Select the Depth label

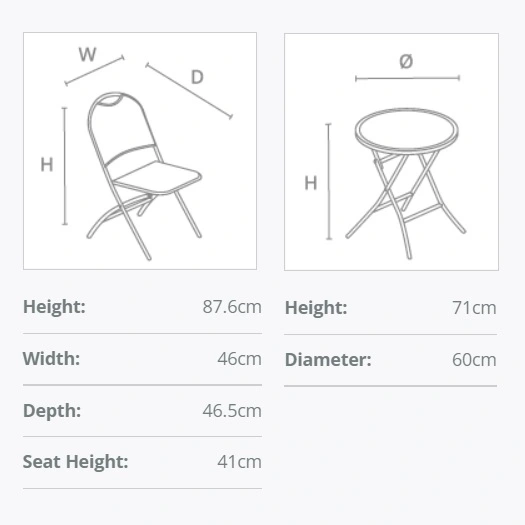coord(52,411)
